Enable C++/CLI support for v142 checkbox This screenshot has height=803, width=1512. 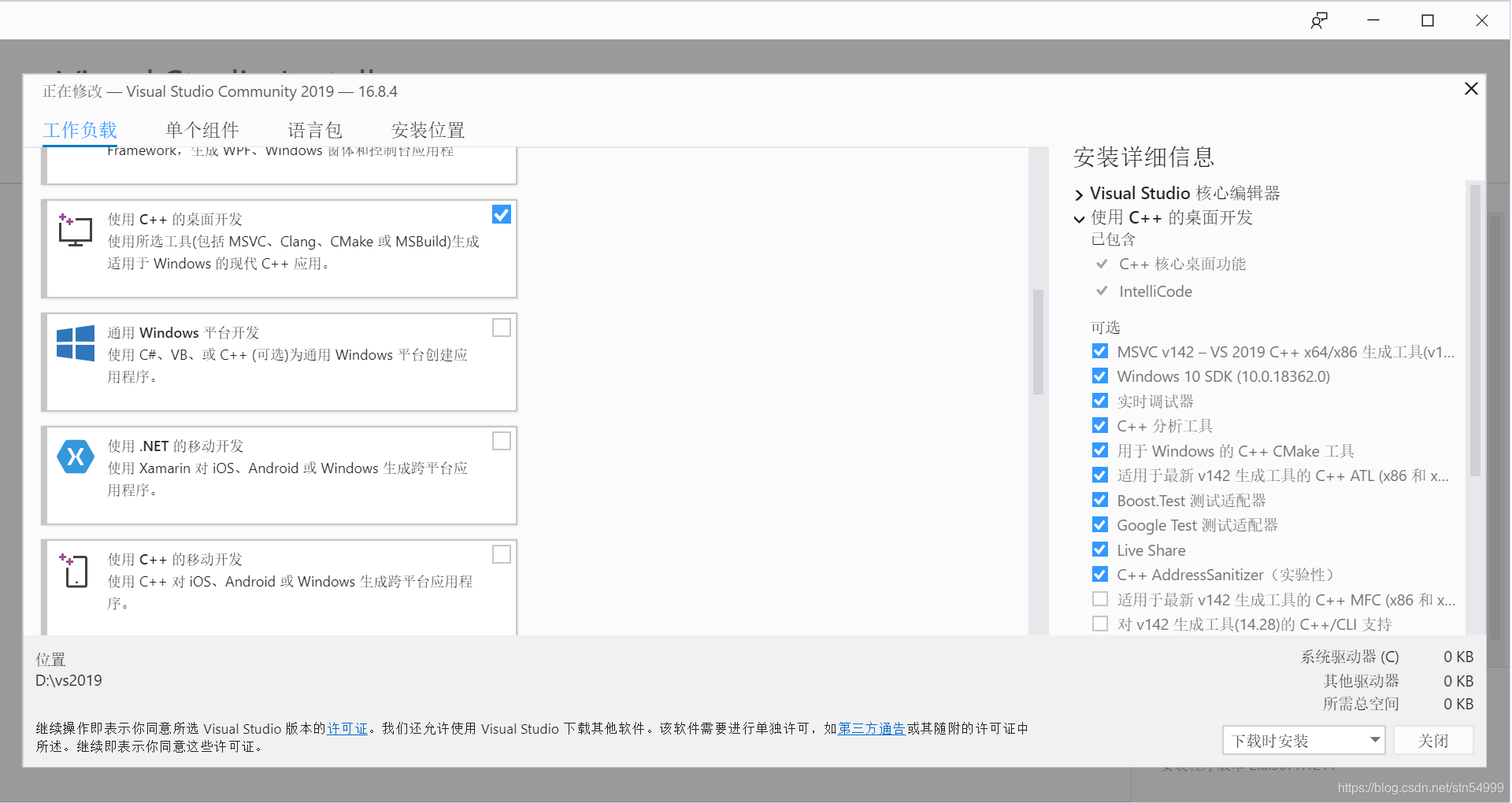pos(1100,624)
